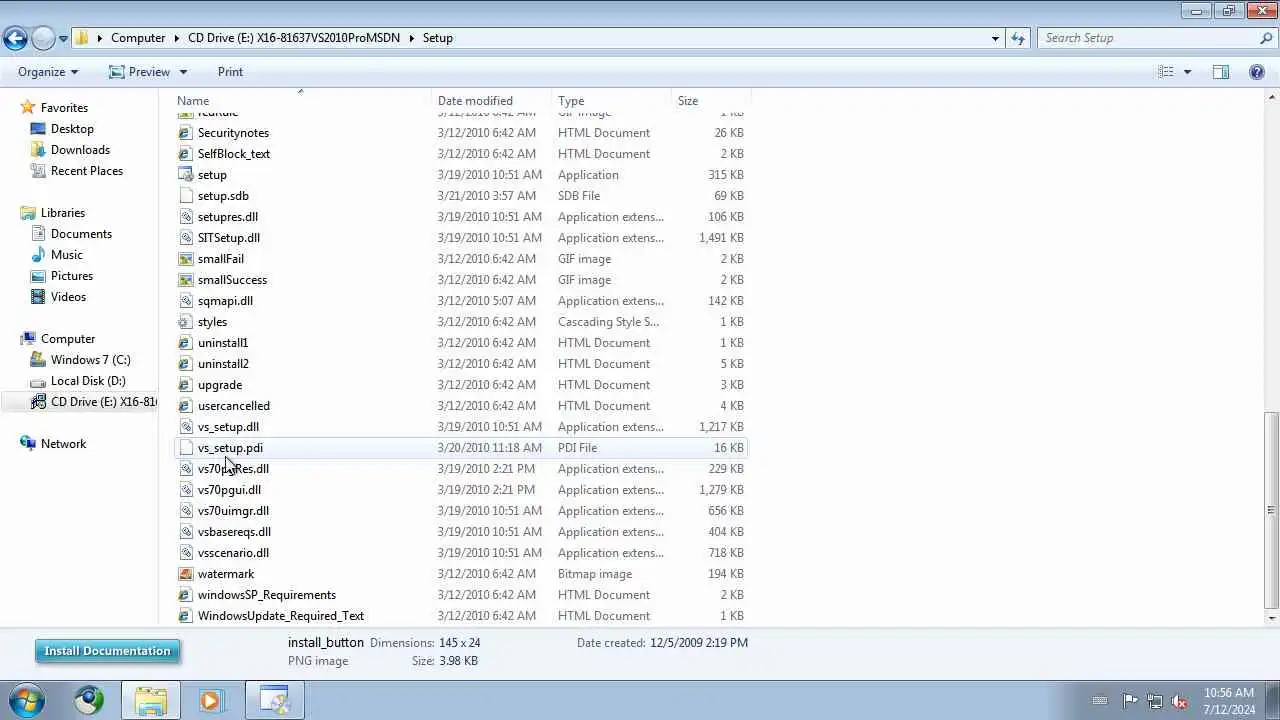Click the volume icon in system tray
The image size is (1280, 720).
[x=1179, y=701]
